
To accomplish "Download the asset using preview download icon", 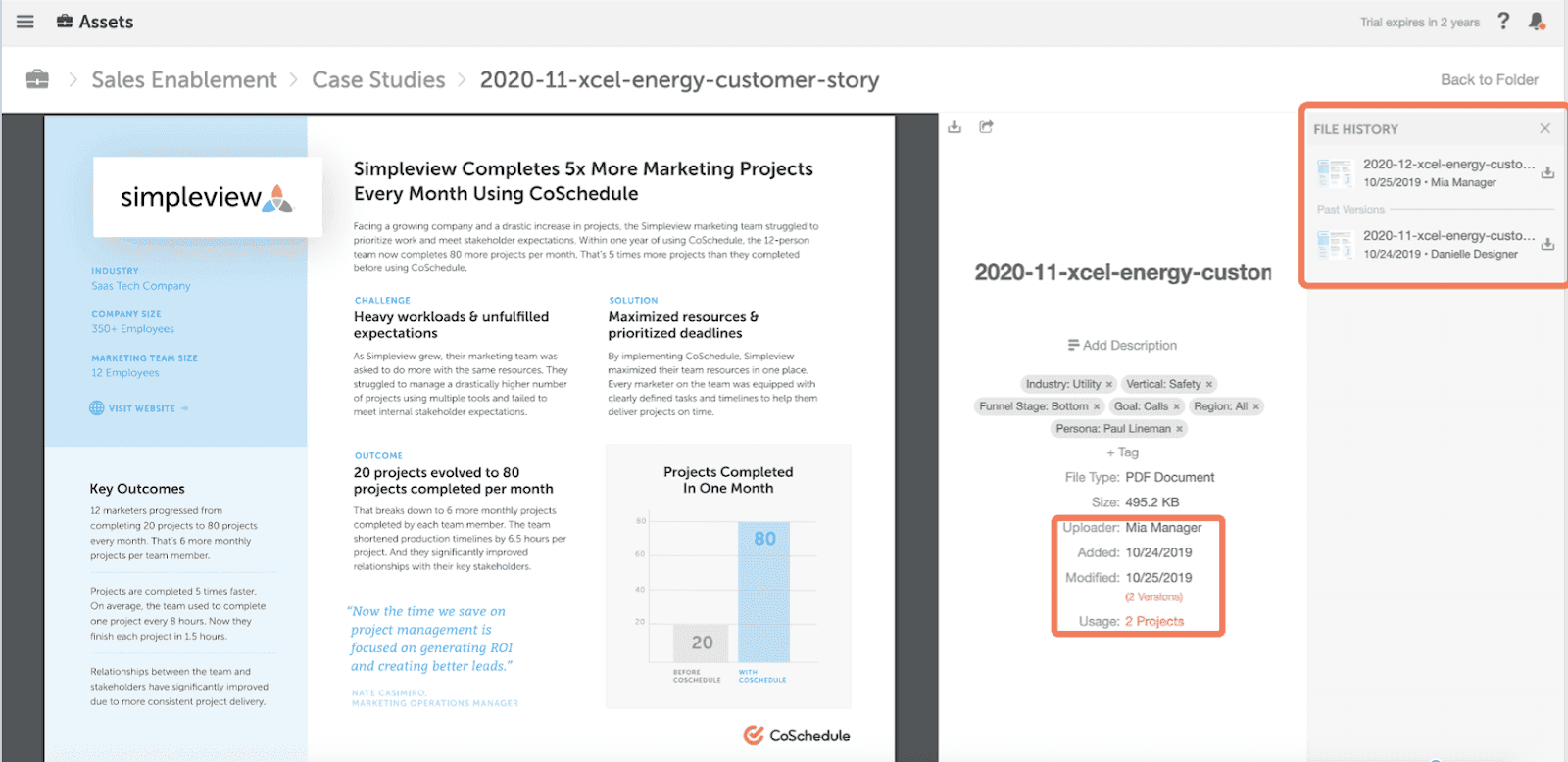I will coord(955,127).
